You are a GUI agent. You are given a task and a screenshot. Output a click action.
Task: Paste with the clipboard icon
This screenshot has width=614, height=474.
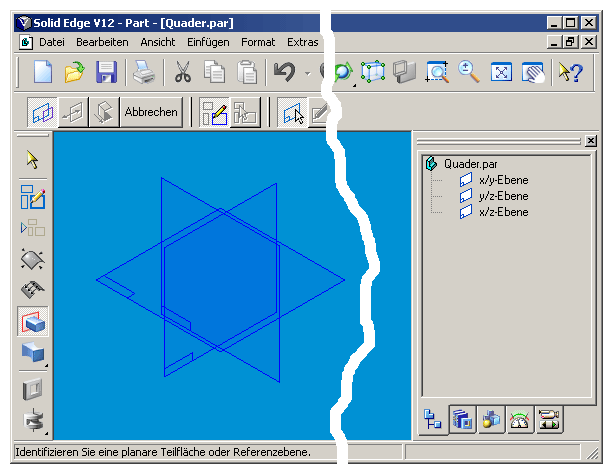click(x=247, y=72)
